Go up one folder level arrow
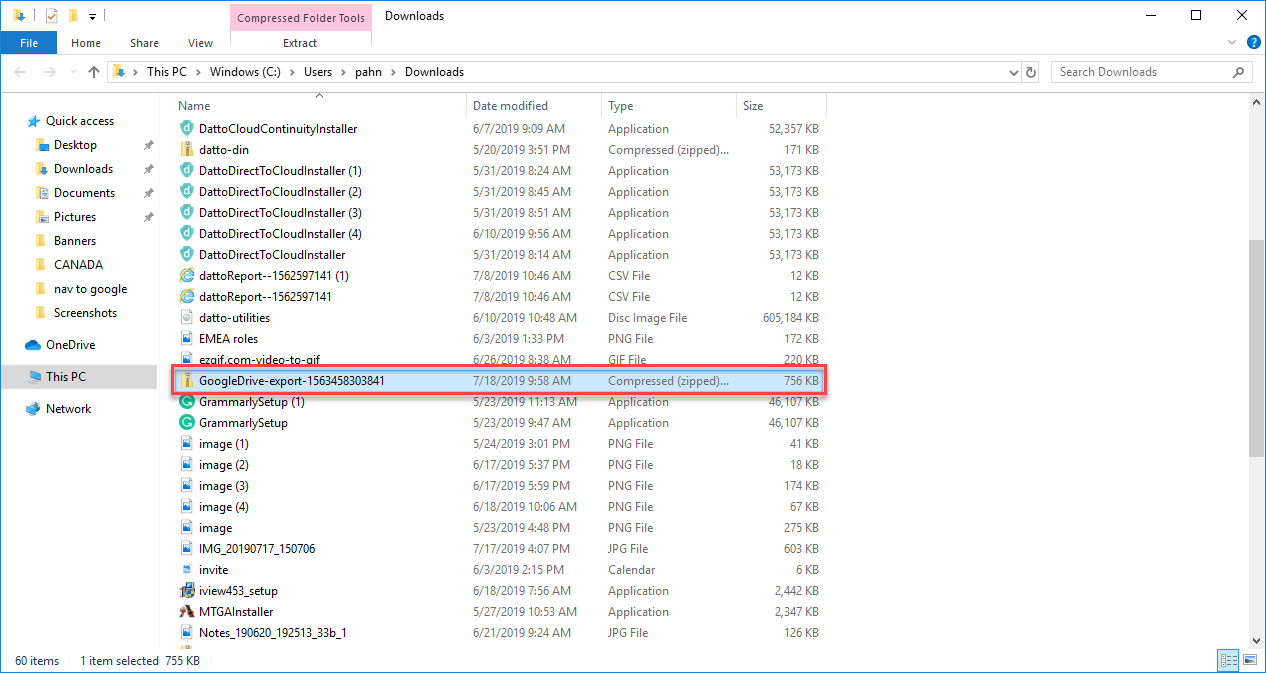The width and height of the screenshot is (1266, 673). (94, 72)
